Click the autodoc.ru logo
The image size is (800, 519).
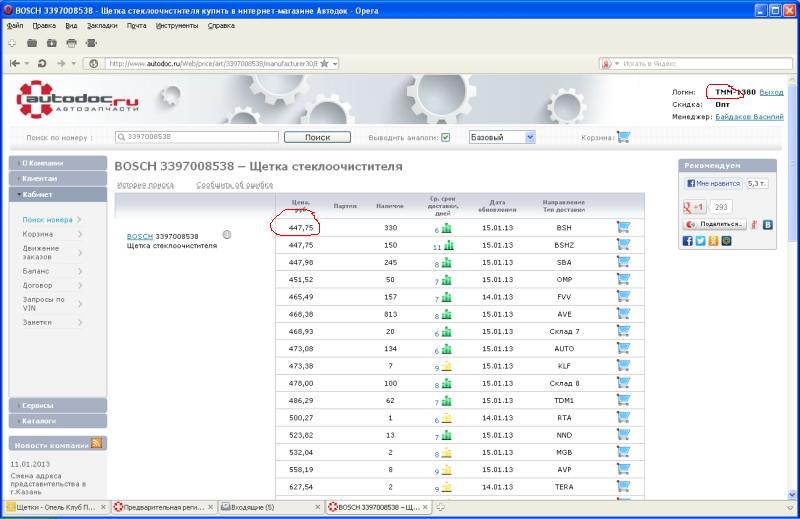77,100
